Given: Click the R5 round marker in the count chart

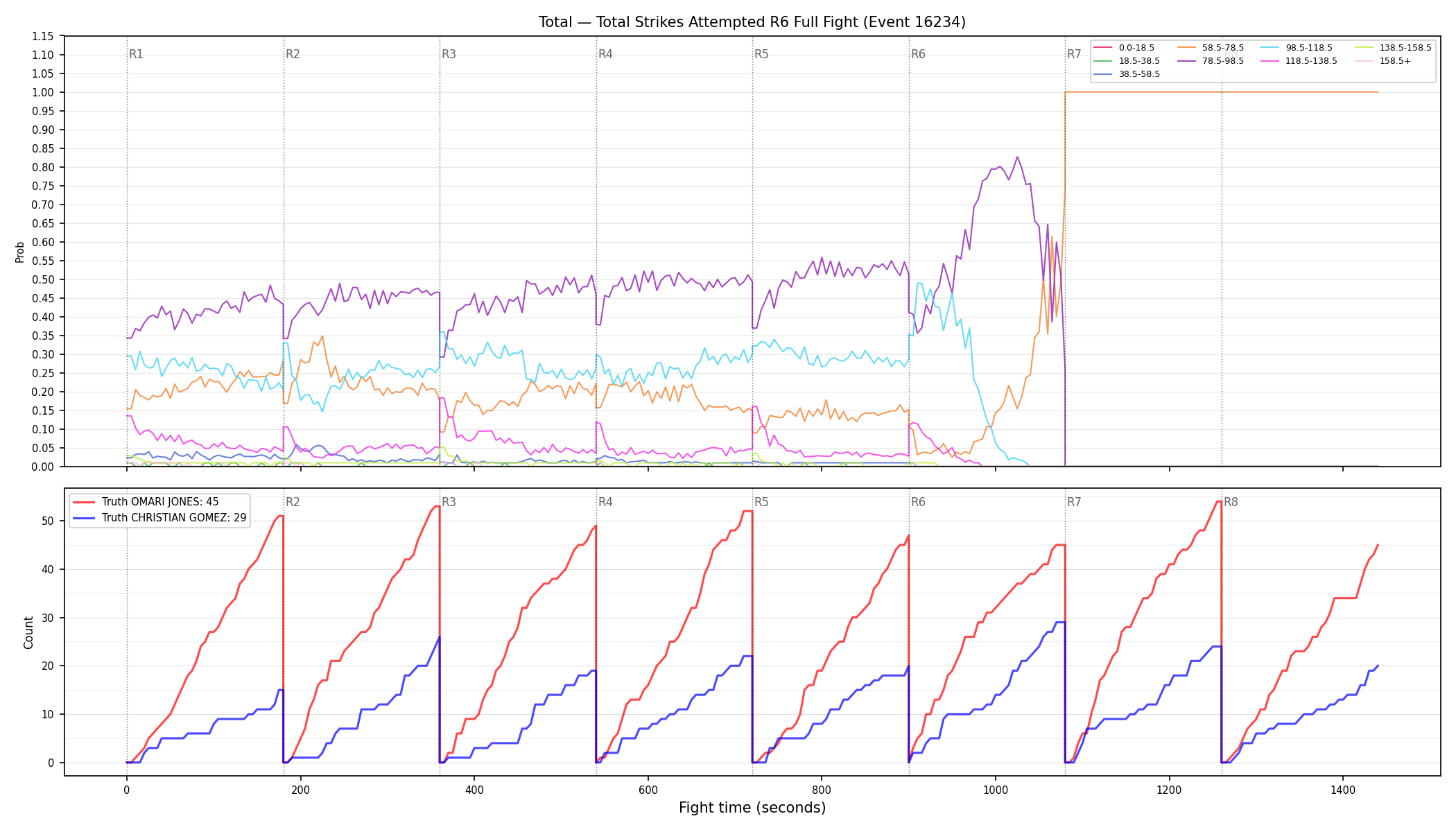Looking at the screenshot, I should click(x=761, y=502).
